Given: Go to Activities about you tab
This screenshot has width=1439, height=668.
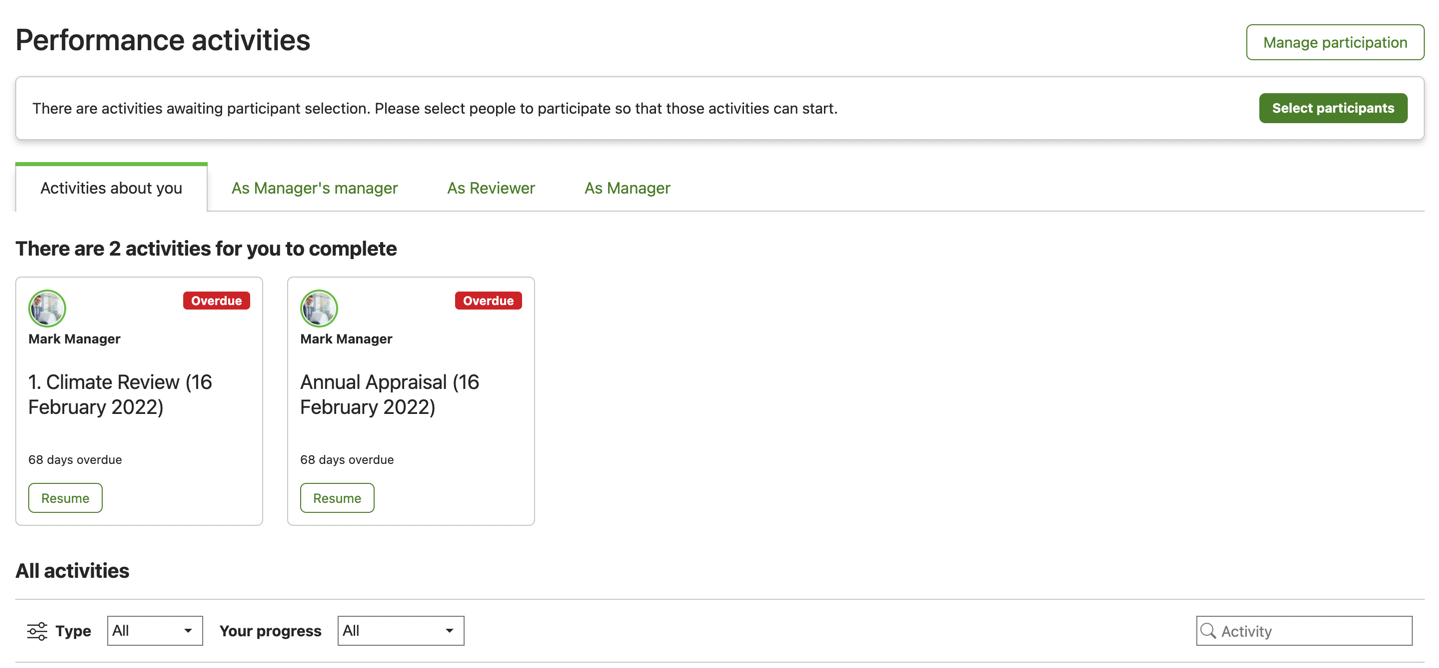Looking at the screenshot, I should (x=111, y=188).
